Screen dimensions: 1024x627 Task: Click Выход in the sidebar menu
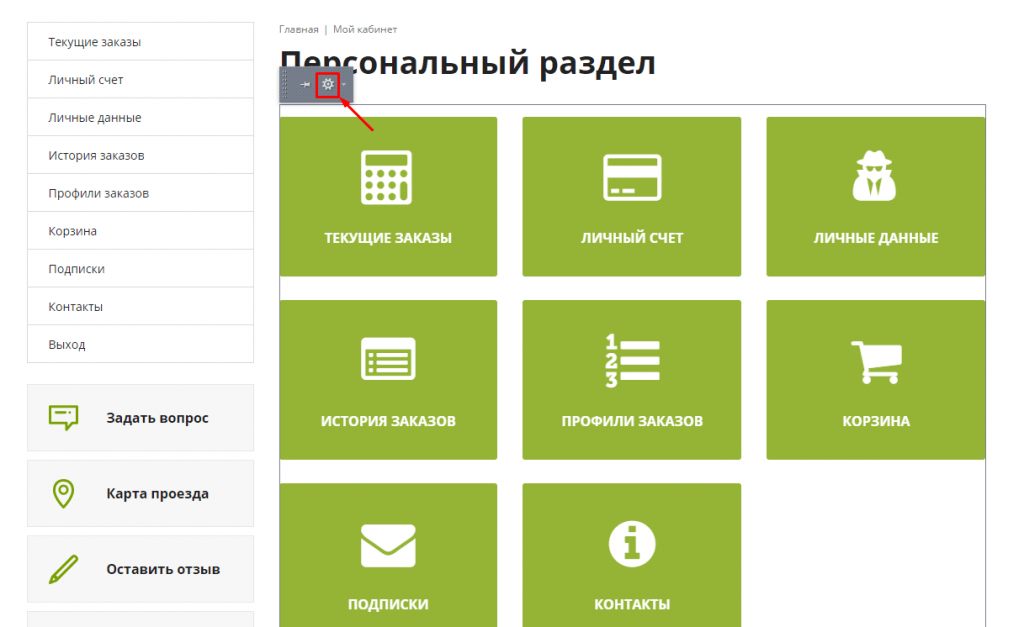140,344
